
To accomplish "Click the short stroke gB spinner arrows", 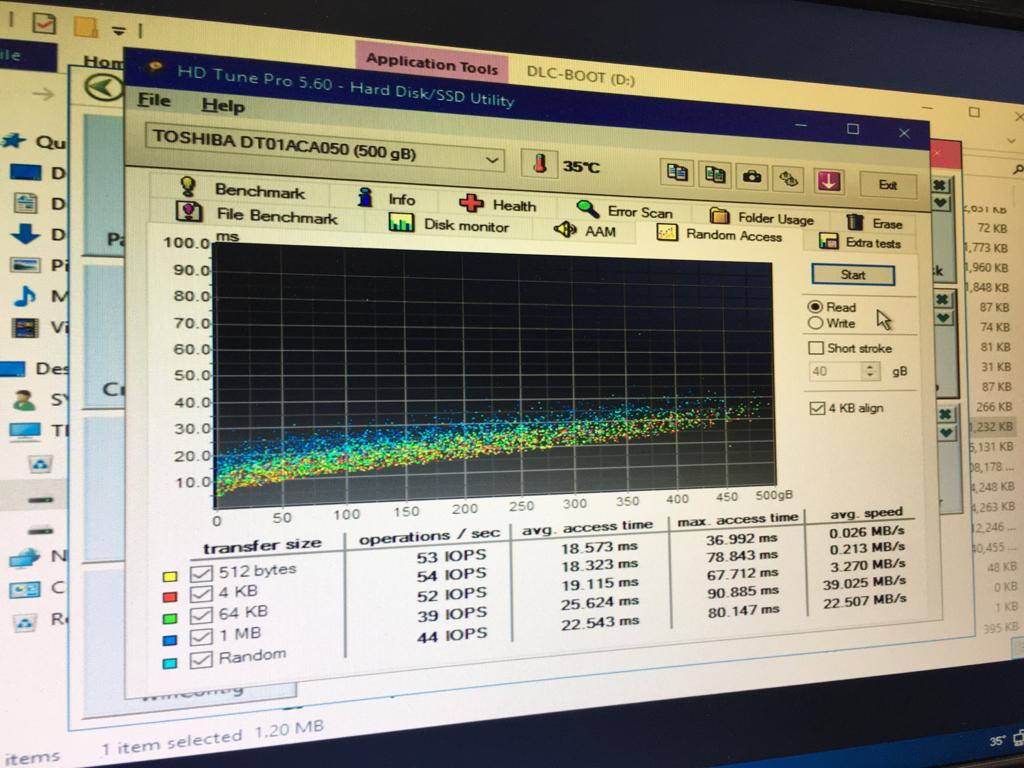I will [x=869, y=372].
